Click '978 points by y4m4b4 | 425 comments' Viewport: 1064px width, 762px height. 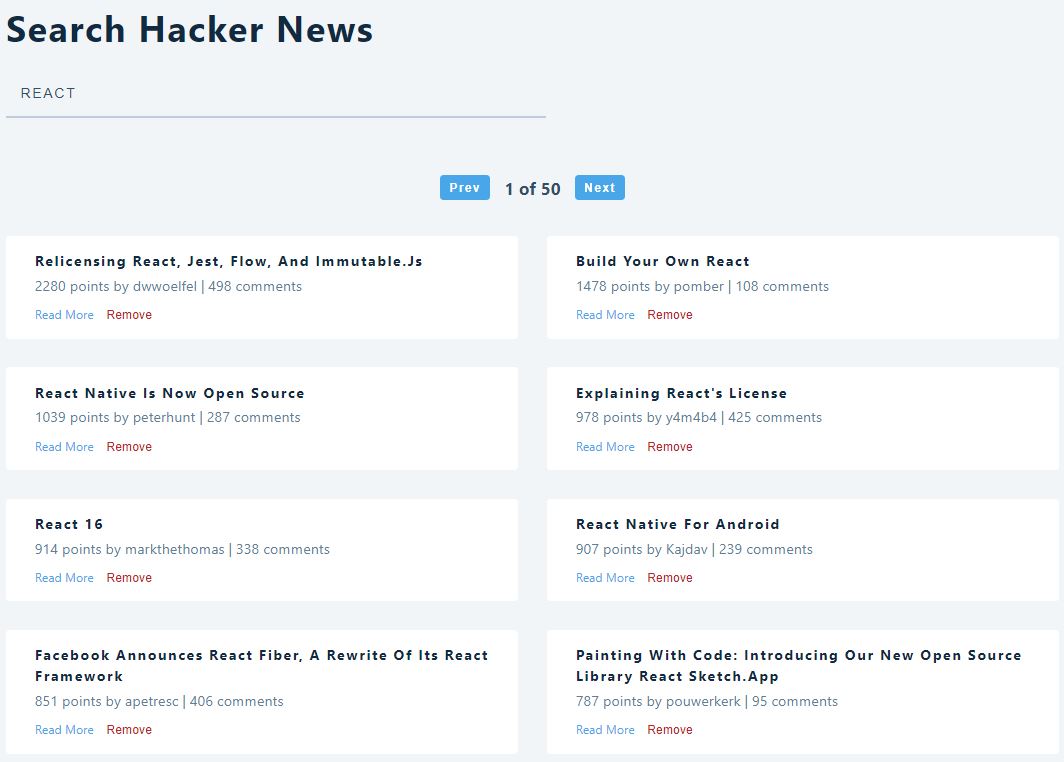tap(699, 417)
